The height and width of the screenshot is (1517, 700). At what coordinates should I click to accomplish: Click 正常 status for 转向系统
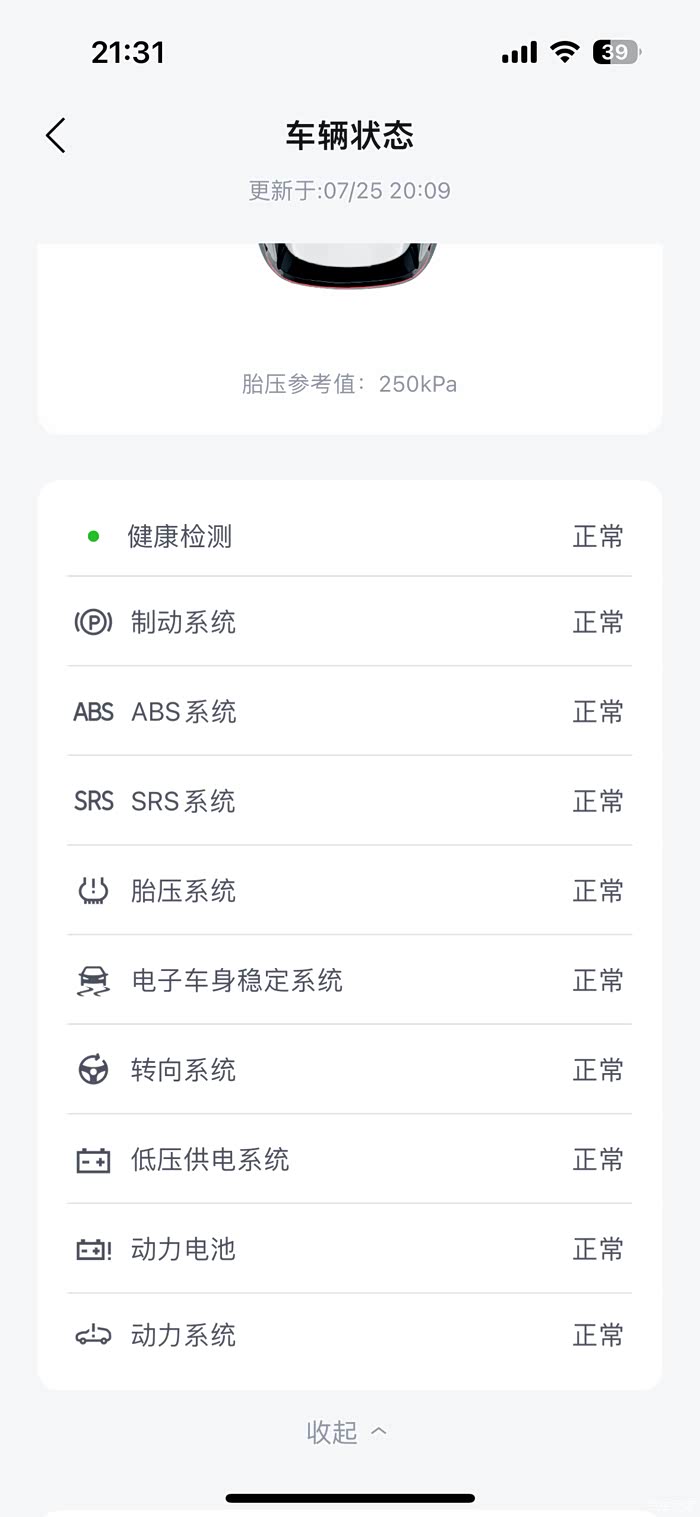click(x=598, y=1070)
